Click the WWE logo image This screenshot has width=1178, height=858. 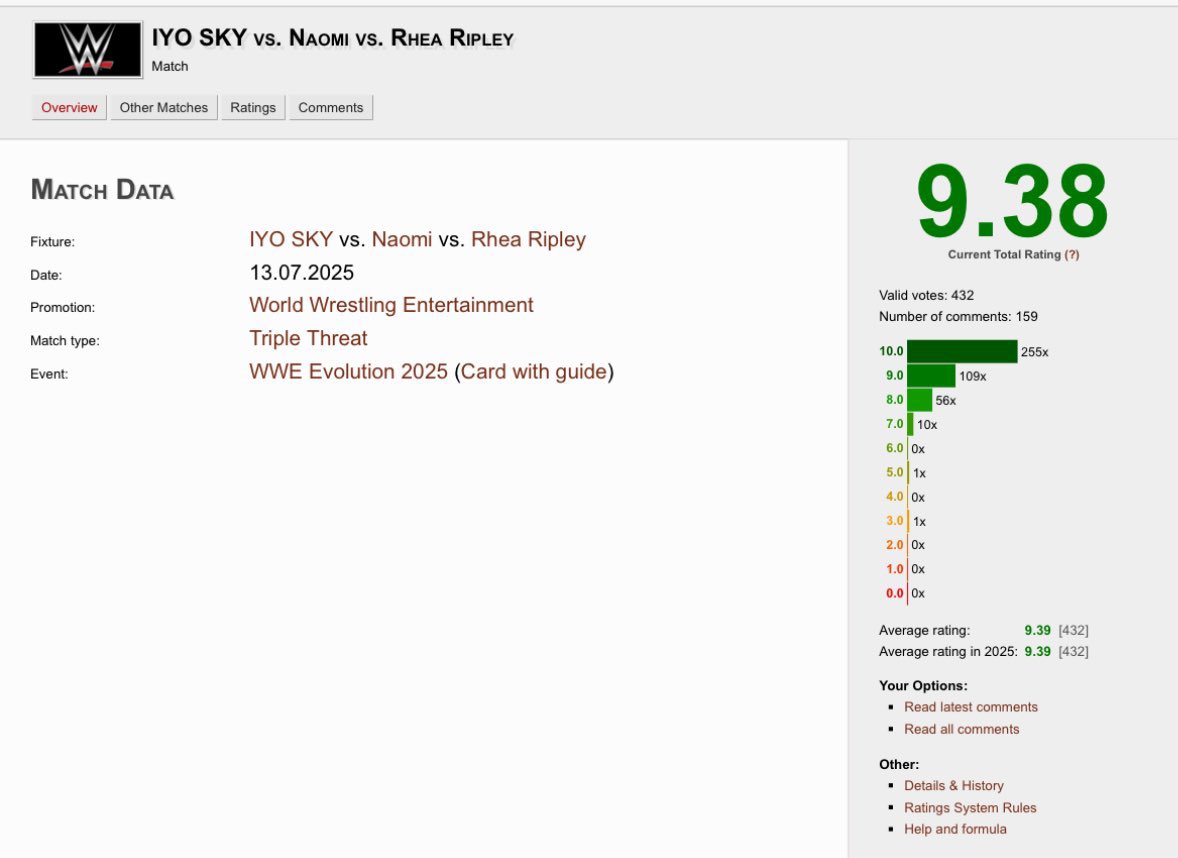coord(88,50)
